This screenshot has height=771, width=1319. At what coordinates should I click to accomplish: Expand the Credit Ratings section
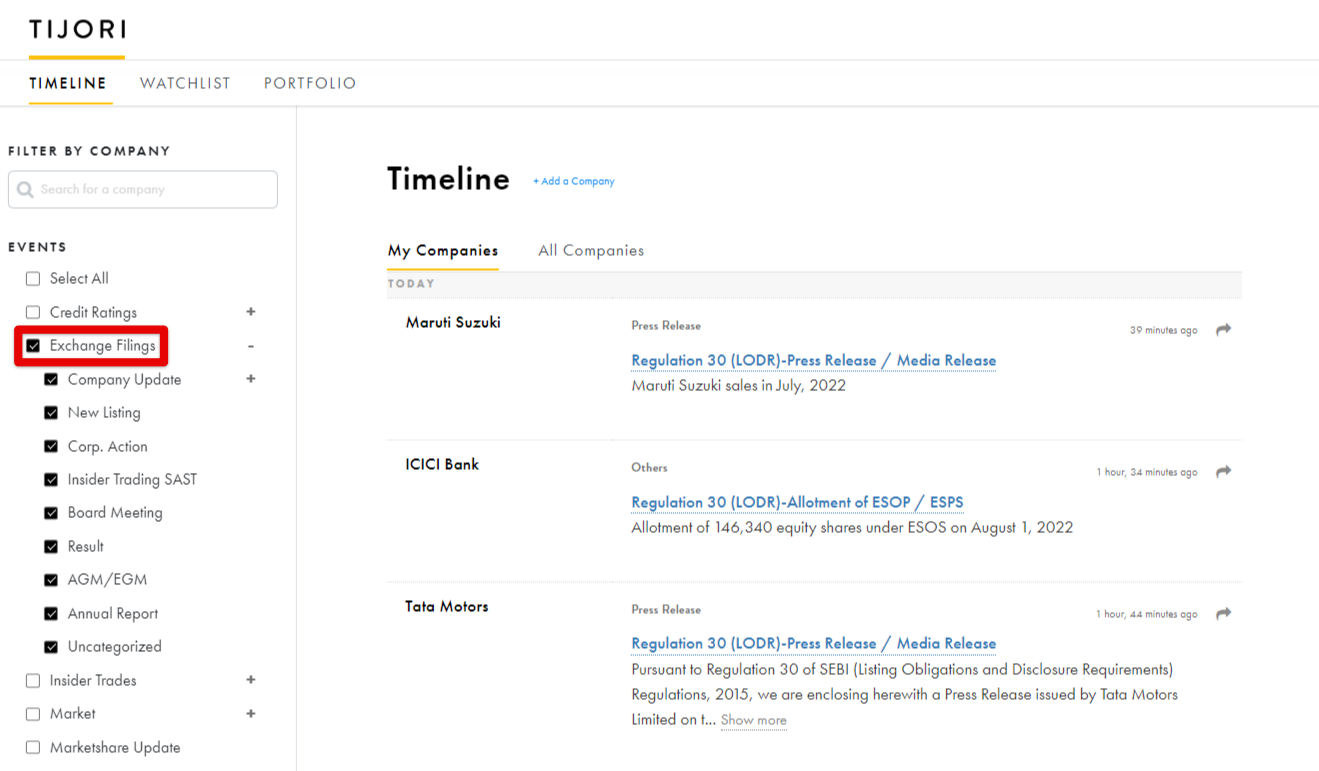click(251, 312)
